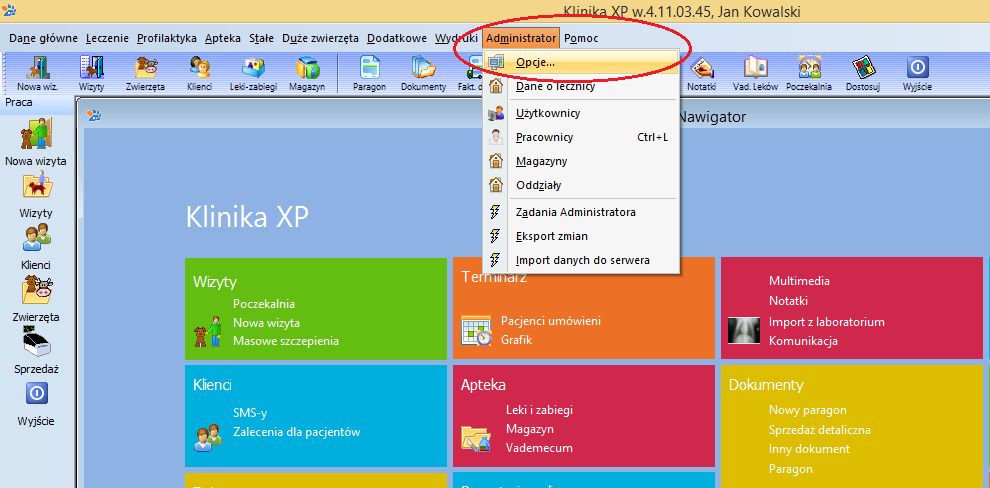Click Sprzedaż in the Praca sidebar
The width and height of the screenshot is (990, 488).
pos(36,350)
